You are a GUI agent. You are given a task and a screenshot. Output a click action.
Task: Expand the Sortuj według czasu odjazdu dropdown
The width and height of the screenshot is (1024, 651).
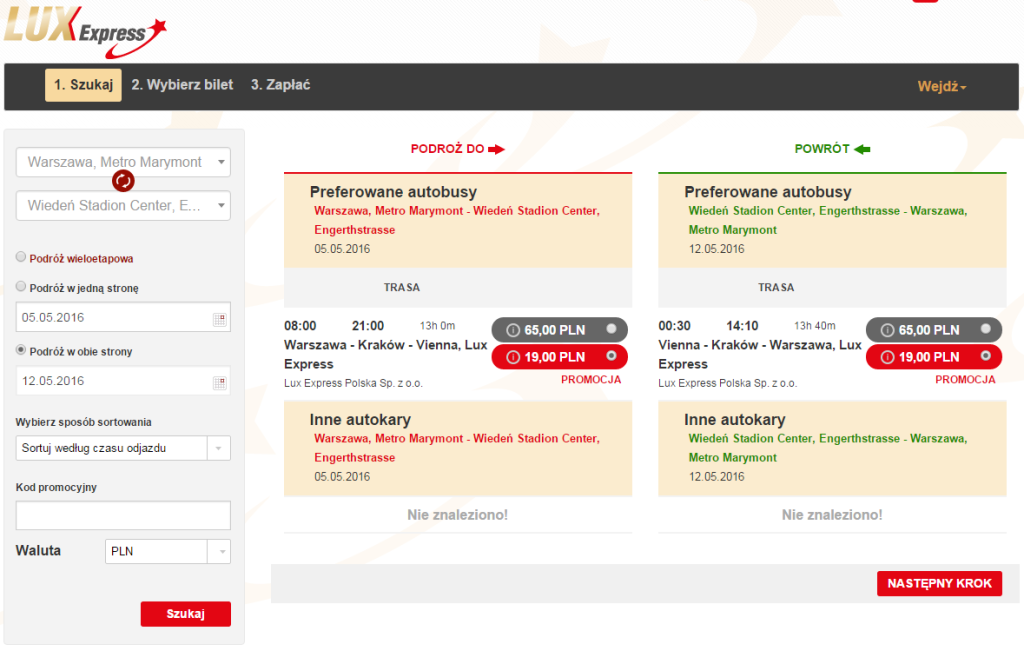point(123,449)
